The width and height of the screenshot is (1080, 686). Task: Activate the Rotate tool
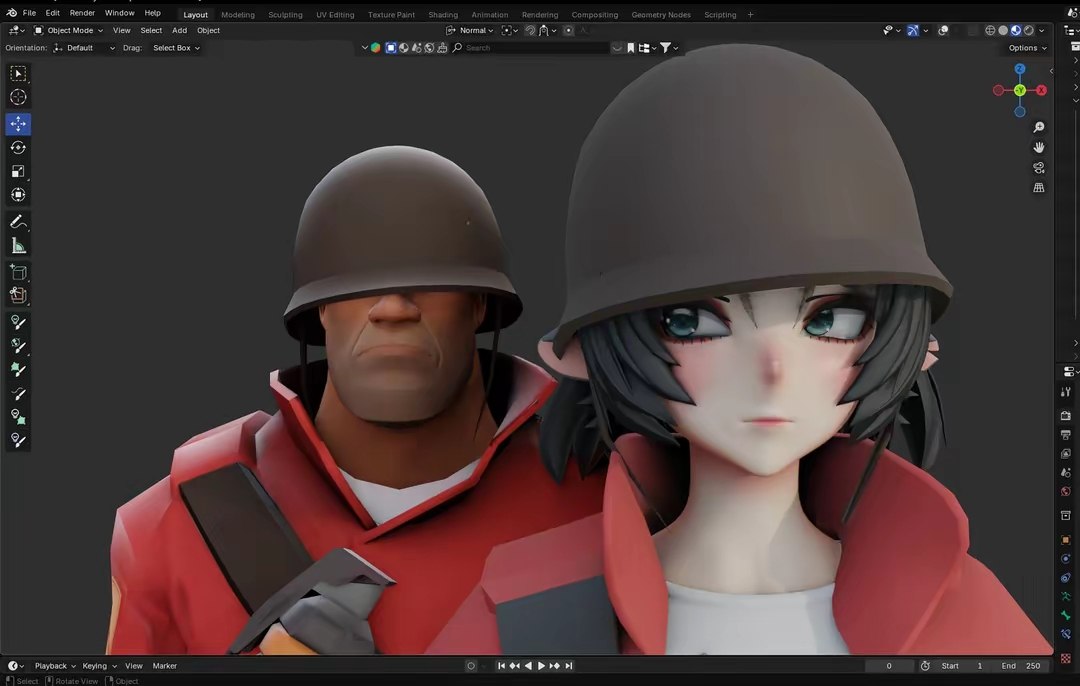coord(19,147)
